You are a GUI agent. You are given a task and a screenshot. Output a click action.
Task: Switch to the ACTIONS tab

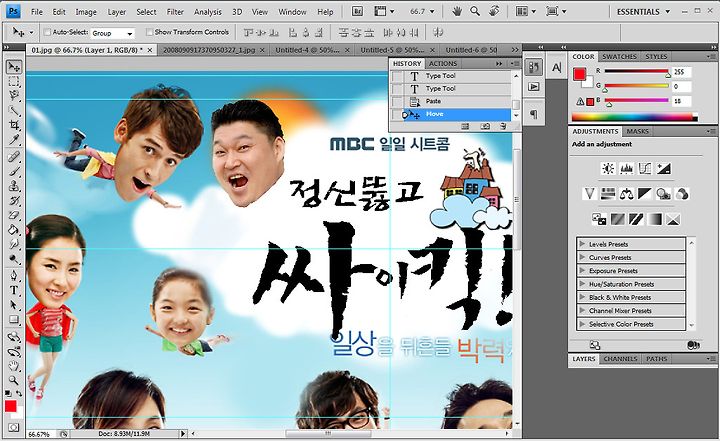(x=443, y=64)
